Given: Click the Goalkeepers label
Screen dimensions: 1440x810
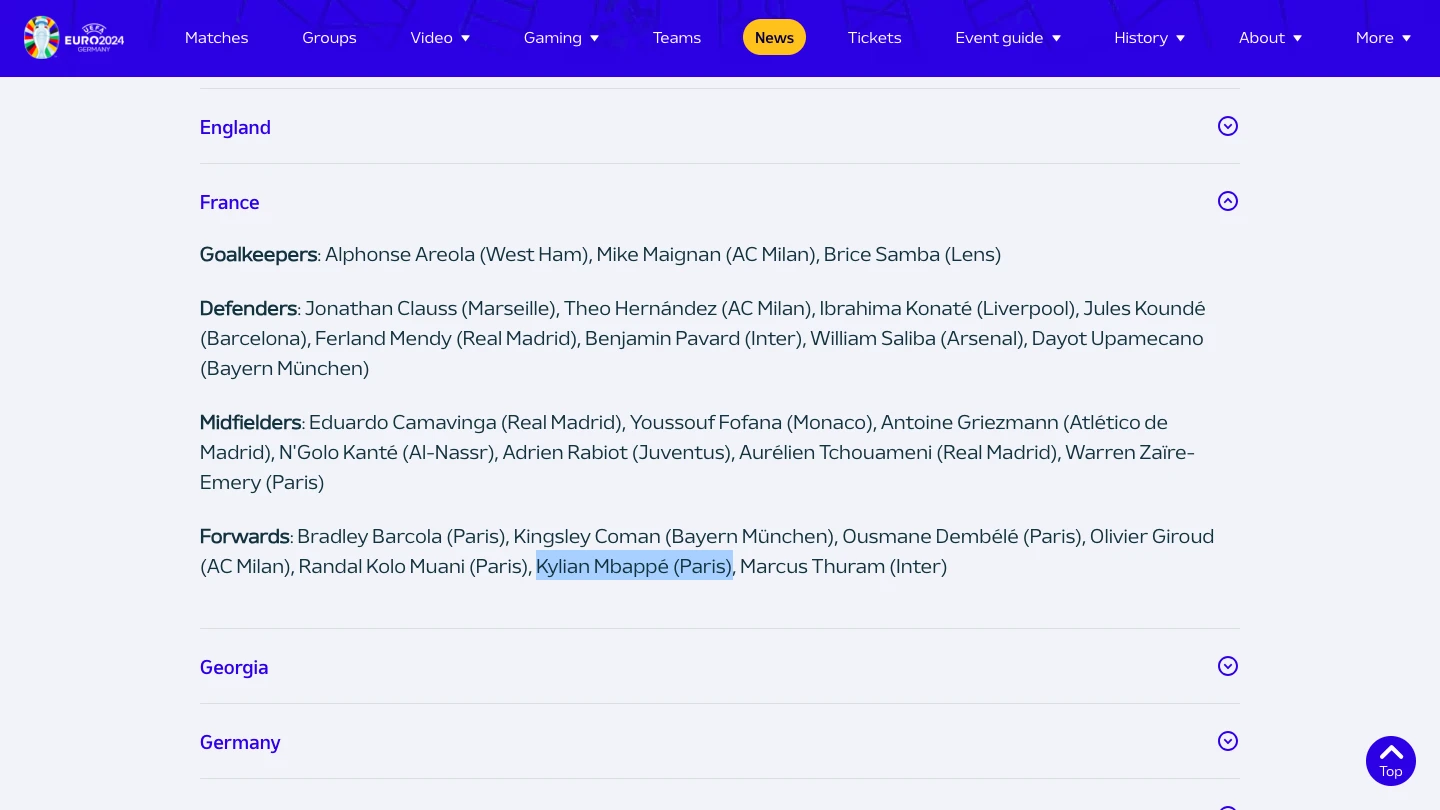Looking at the screenshot, I should [x=259, y=254].
